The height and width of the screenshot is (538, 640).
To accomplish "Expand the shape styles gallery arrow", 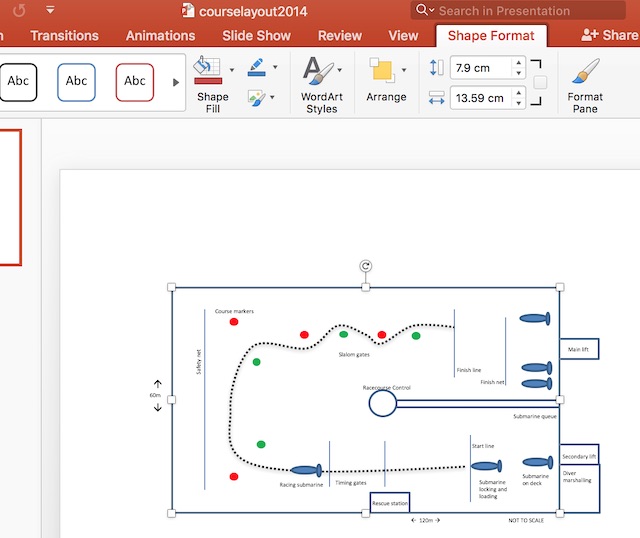I will (x=177, y=82).
